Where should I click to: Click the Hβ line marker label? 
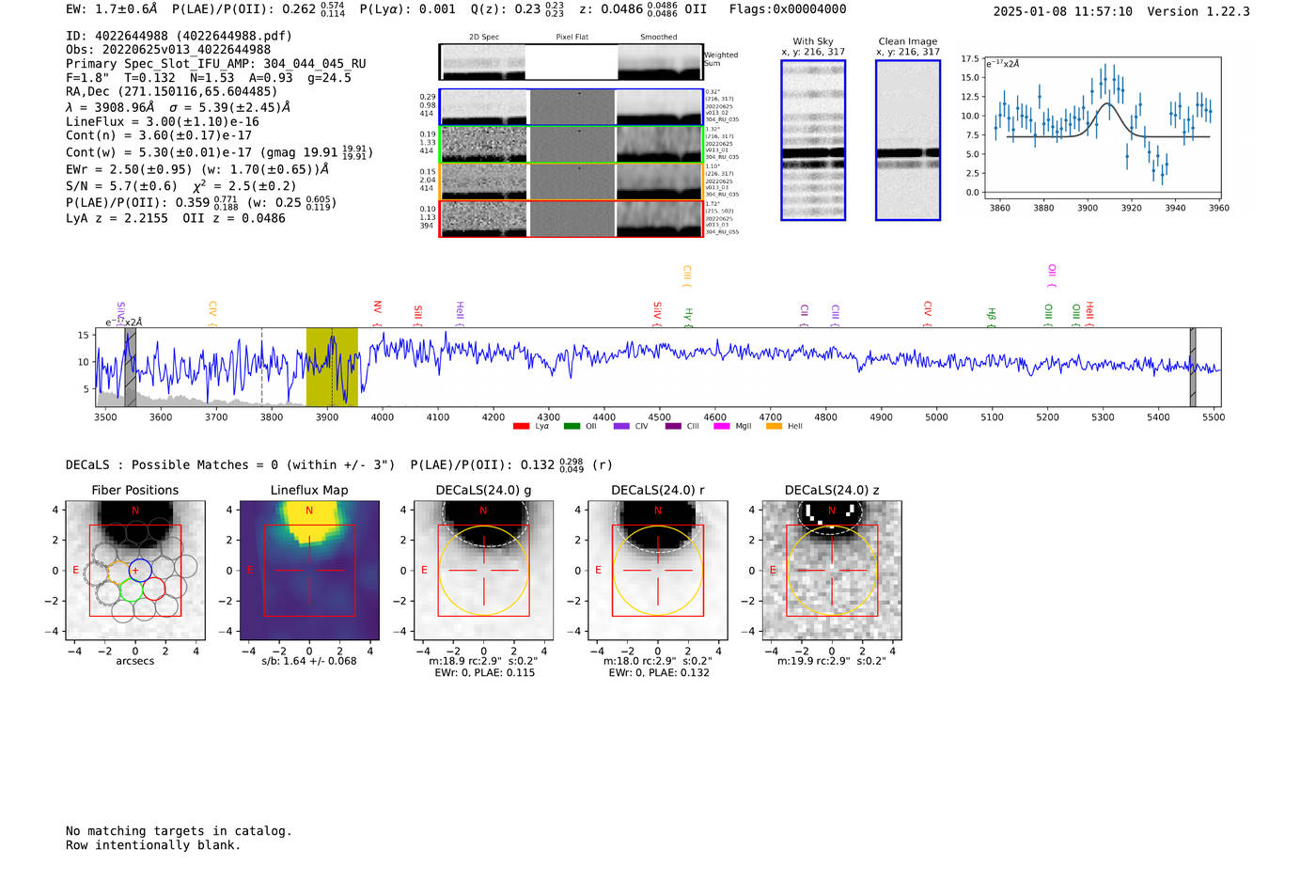pos(991,316)
